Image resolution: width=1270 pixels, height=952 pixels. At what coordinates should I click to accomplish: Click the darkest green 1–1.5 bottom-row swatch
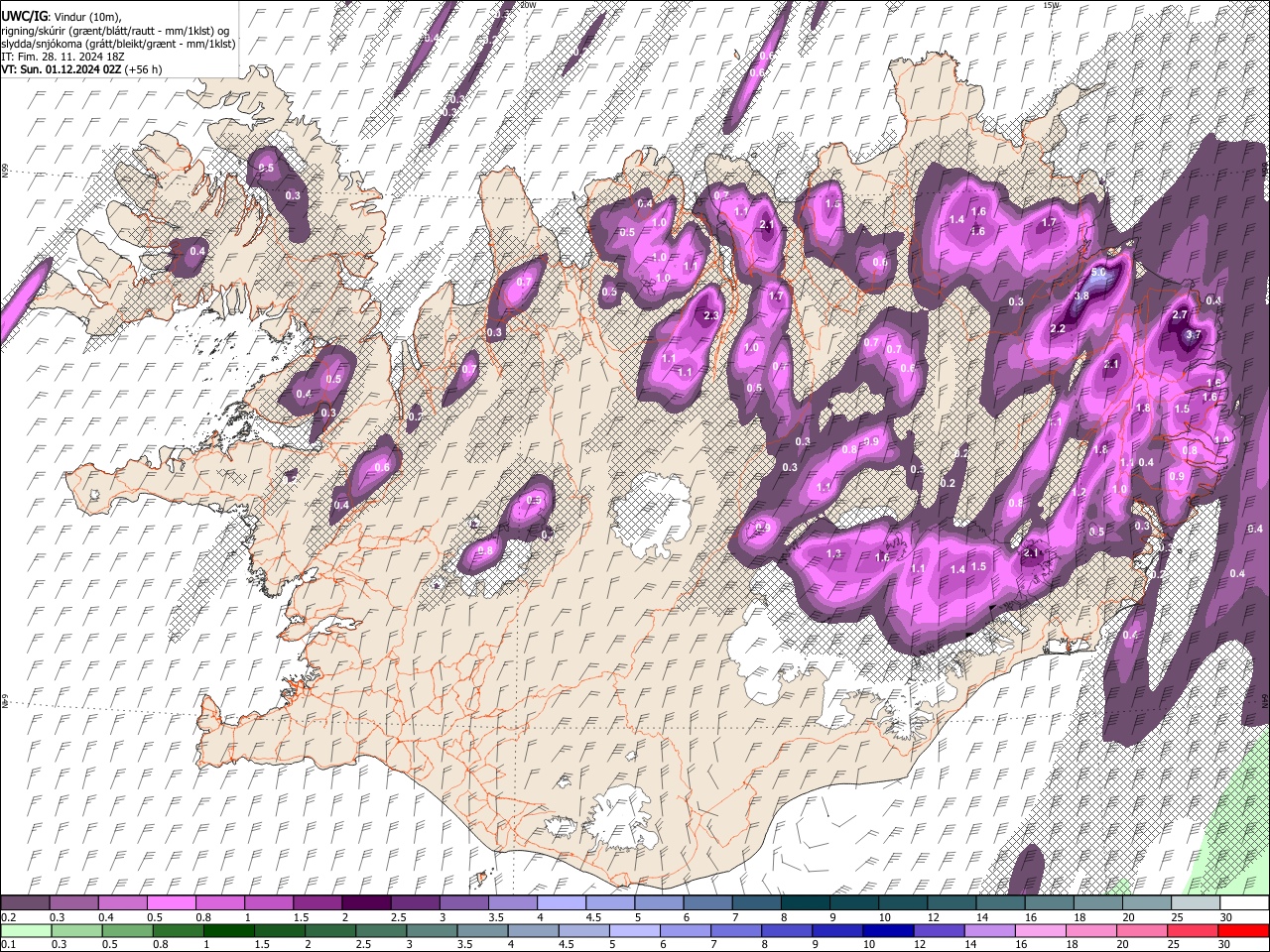click(x=228, y=930)
